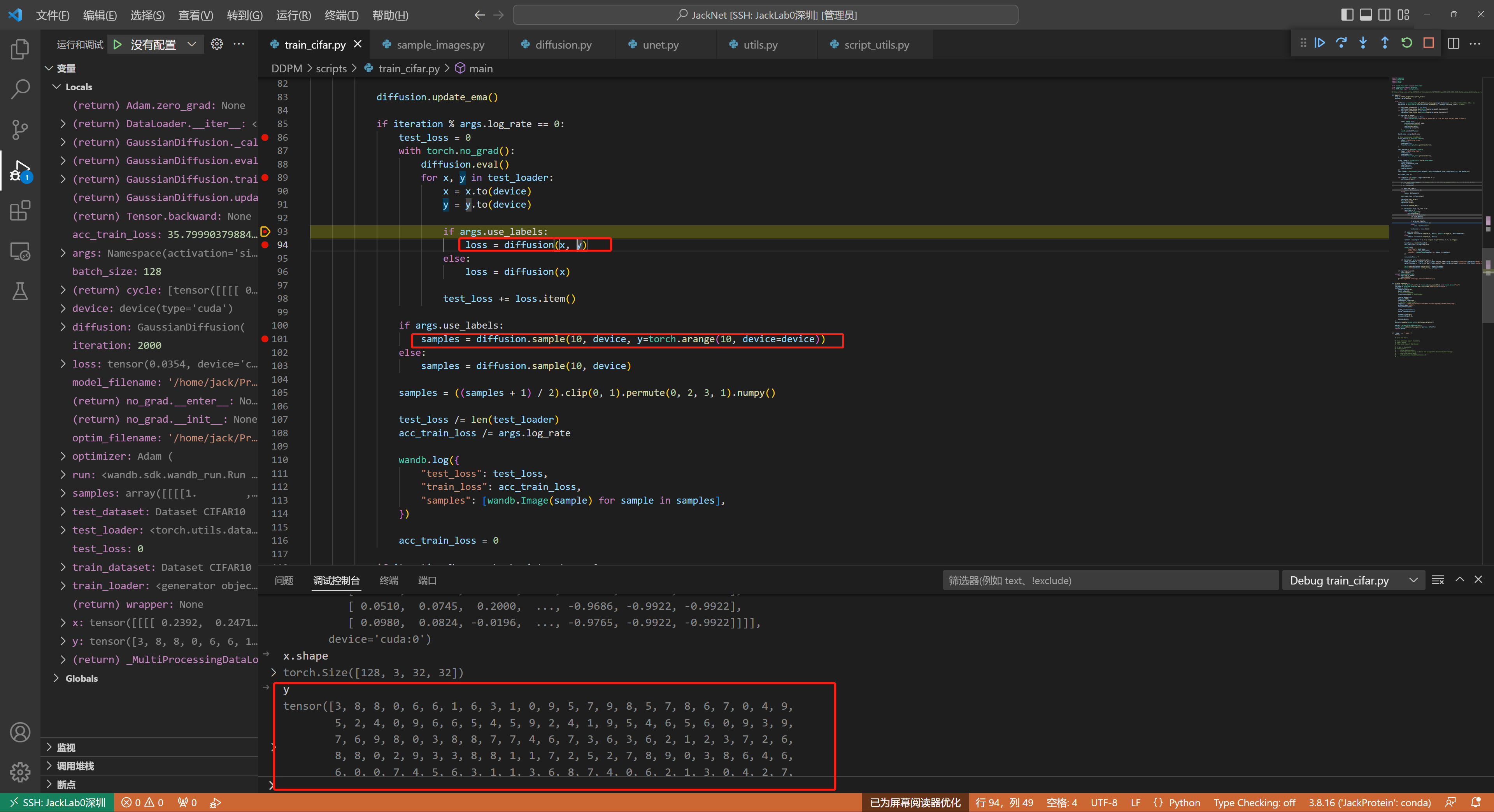The height and width of the screenshot is (812, 1494).
Task: Toggle secondary side bar layout button
Action: pos(1384,15)
